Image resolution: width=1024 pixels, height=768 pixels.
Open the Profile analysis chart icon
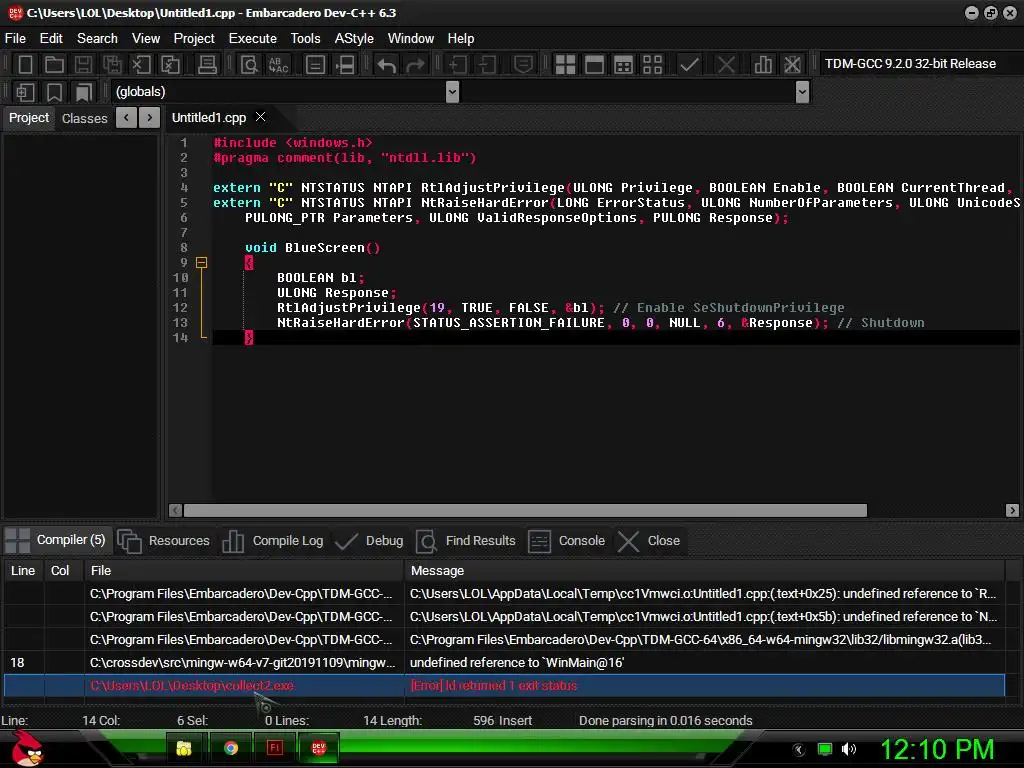pyautogui.click(x=762, y=65)
